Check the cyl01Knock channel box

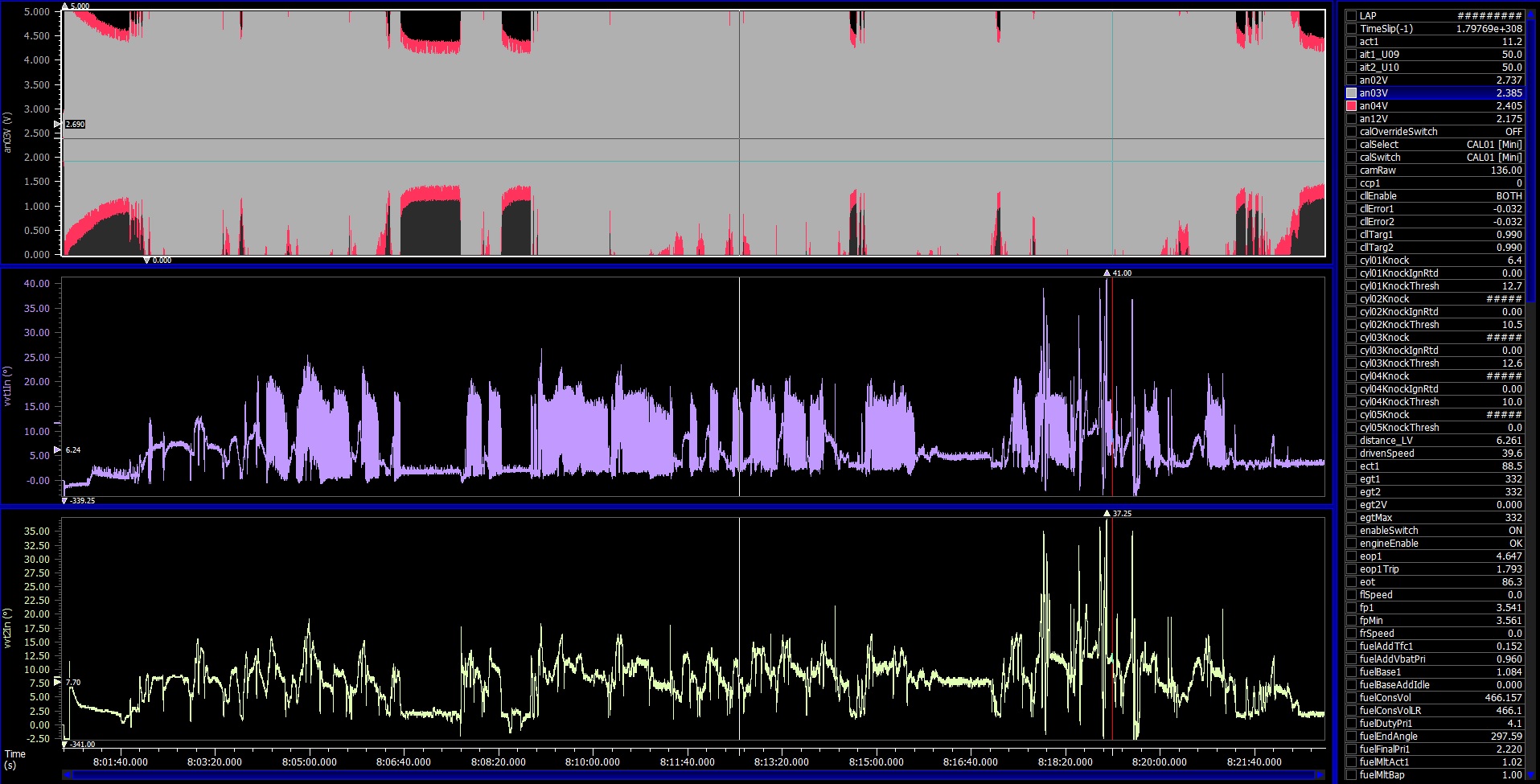[x=1351, y=261]
